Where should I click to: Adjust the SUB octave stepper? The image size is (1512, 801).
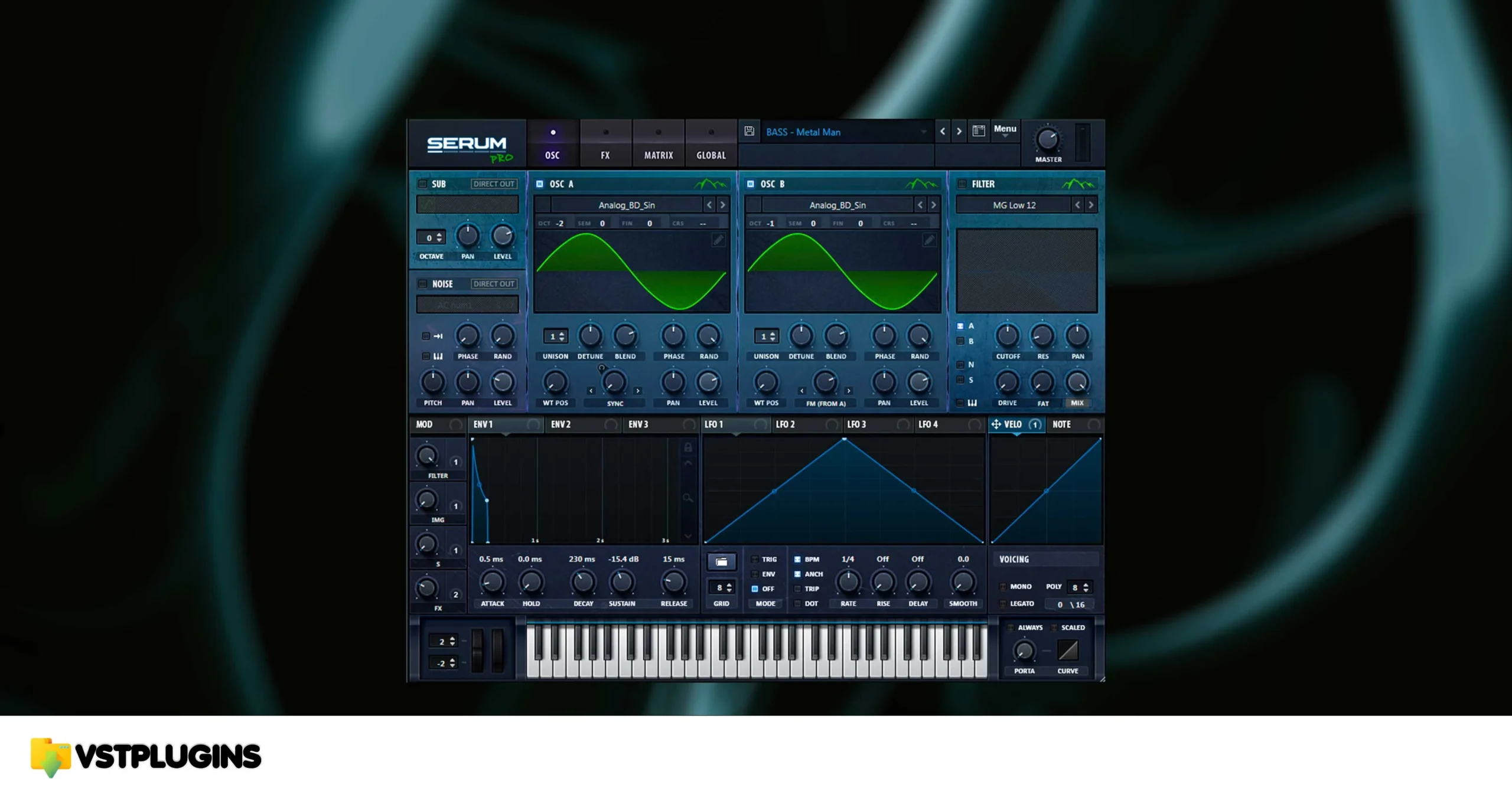click(x=431, y=237)
